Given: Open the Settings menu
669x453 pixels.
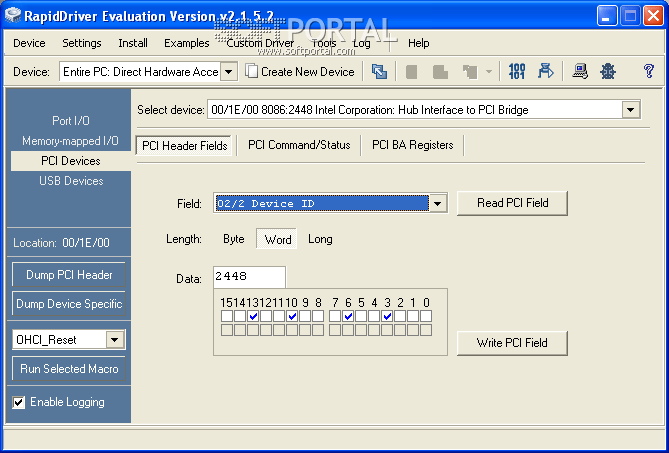Looking at the screenshot, I should (x=82, y=43).
